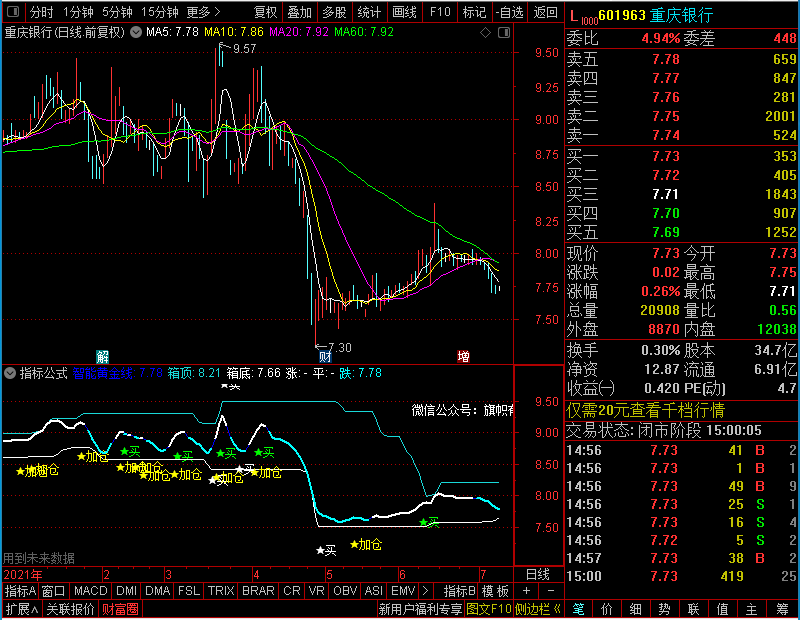Zoom out chart with minus button
The image size is (800, 620).
[x=551, y=591]
